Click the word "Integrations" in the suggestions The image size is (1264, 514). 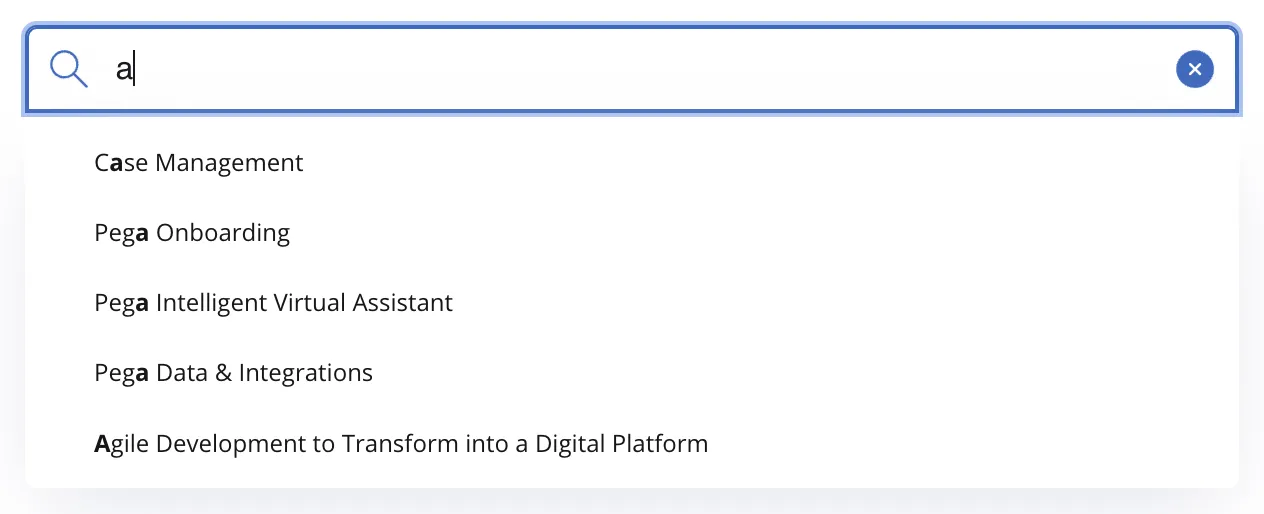tap(306, 373)
